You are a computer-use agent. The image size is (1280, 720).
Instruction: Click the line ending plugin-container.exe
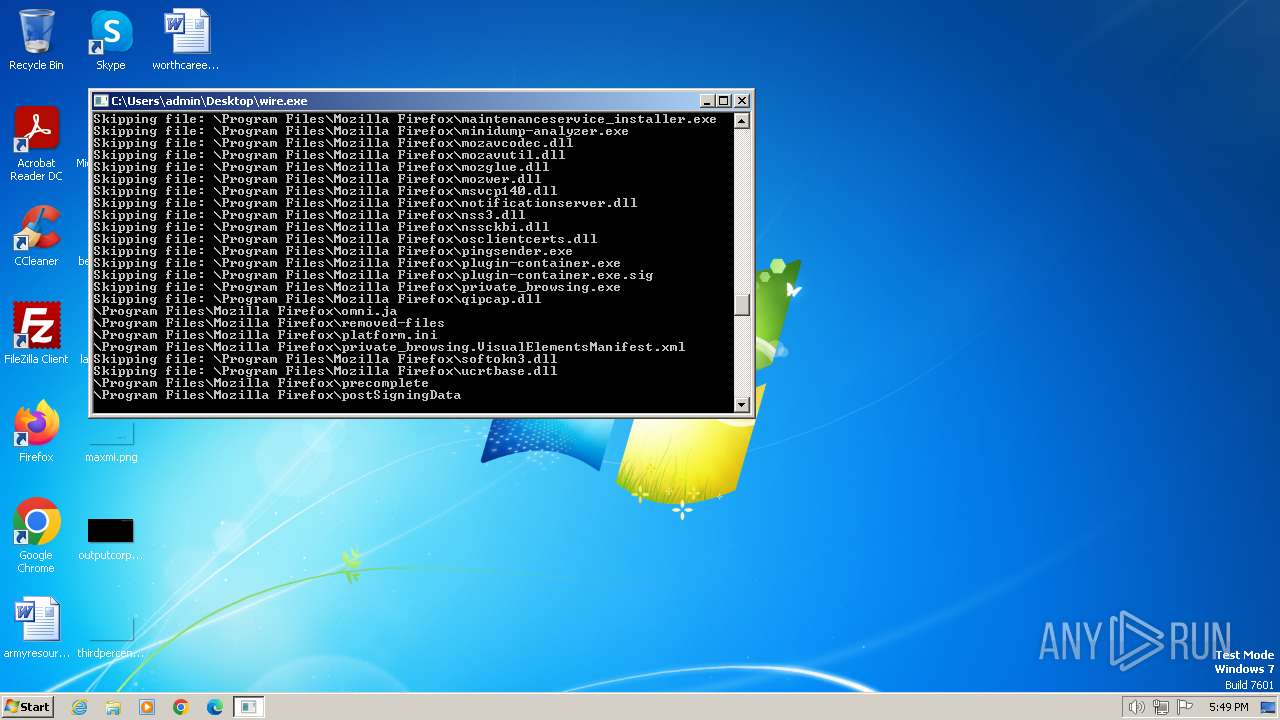point(357,263)
